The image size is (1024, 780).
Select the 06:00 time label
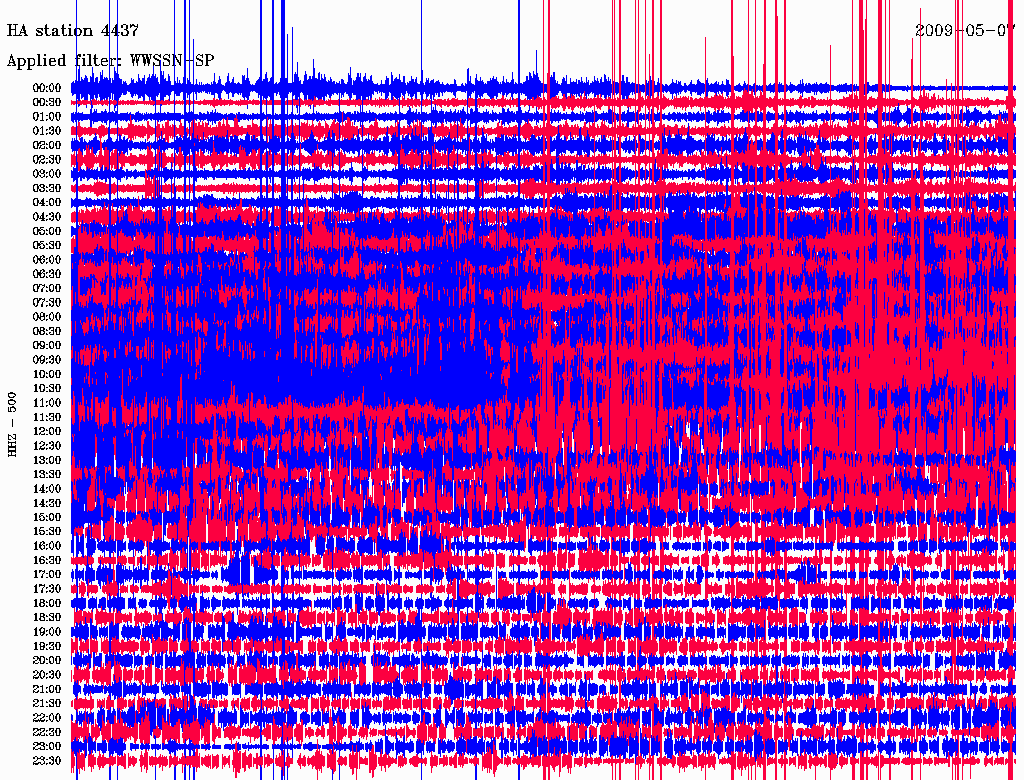(47, 259)
